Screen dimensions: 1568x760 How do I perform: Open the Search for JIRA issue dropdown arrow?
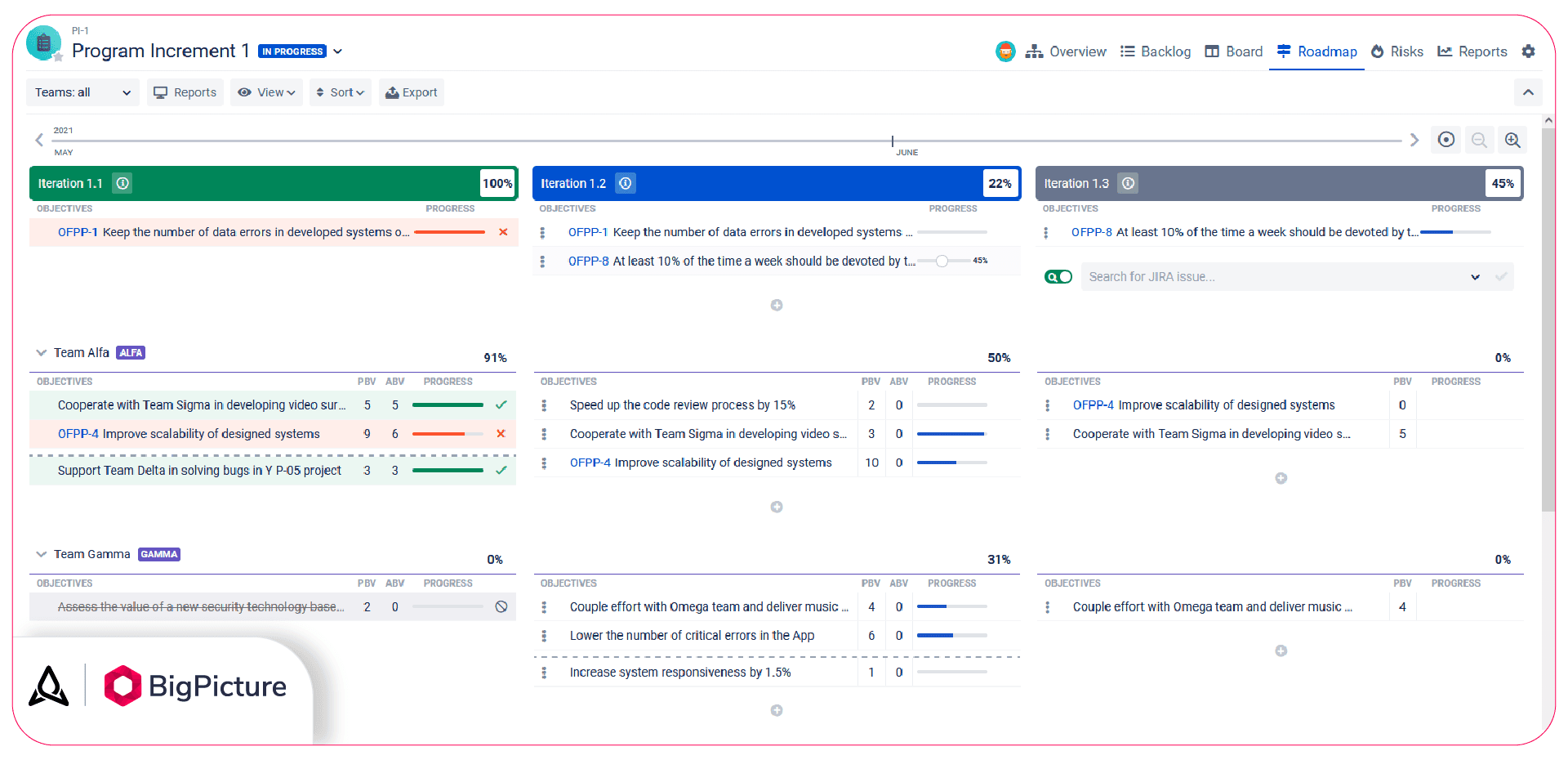click(1475, 277)
